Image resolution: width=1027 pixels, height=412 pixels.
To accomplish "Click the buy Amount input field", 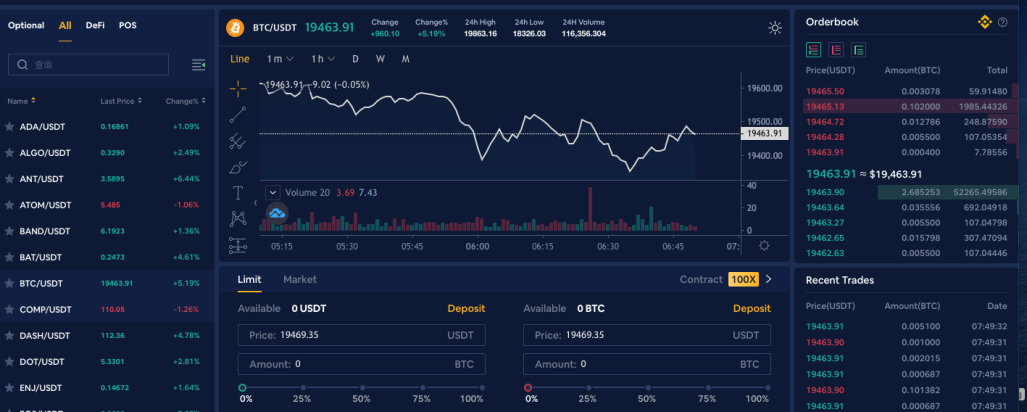I will (362, 364).
